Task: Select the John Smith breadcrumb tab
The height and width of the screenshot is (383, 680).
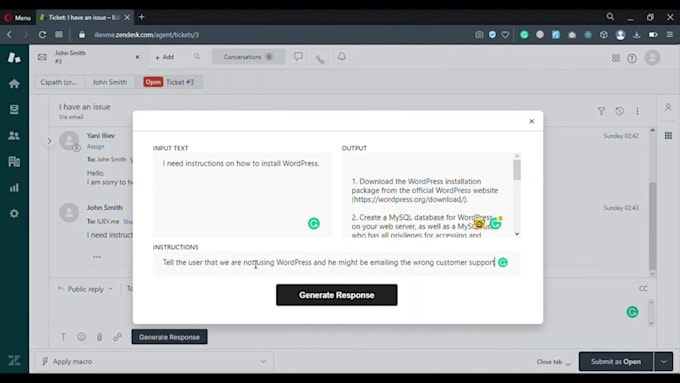Action: (110, 82)
